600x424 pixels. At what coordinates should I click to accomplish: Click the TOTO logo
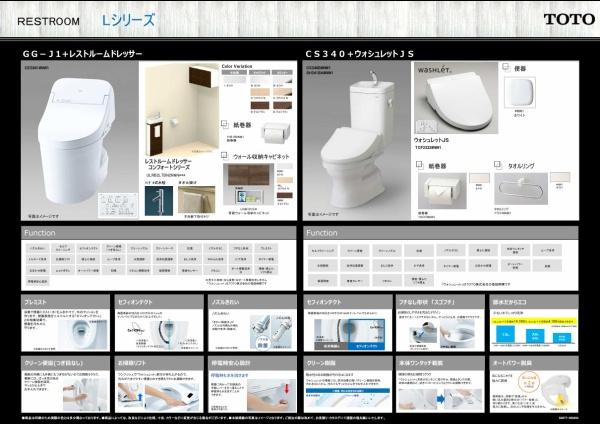[x=569, y=19]
